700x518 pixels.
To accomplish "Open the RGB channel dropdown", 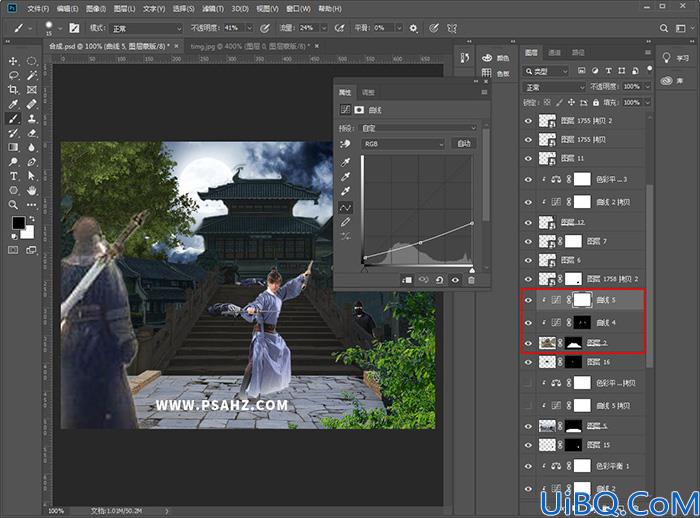I will pyautogui.click(x=403, y=144).
